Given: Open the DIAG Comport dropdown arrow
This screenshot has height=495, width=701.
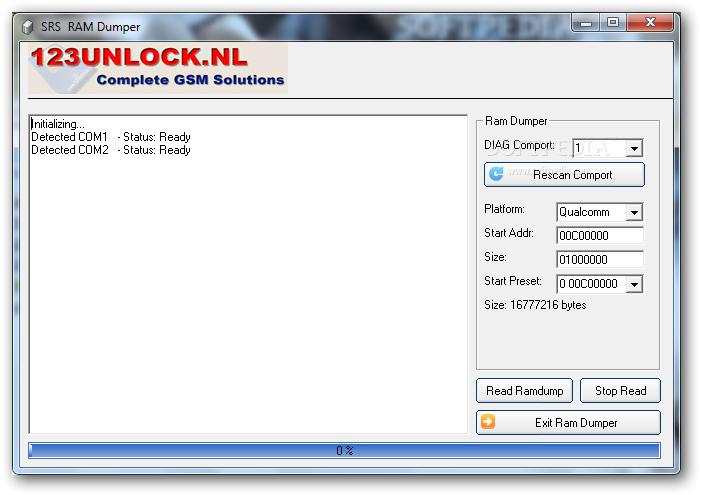Looking at the screenshot, I should point(634,148).
